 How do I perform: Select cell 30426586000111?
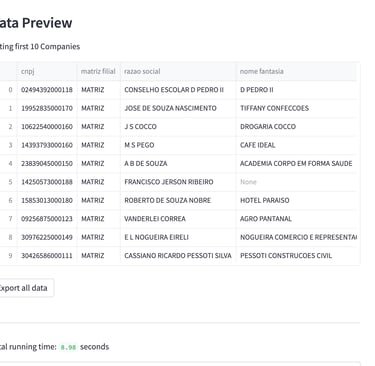pyautogui.click(x=47, y=256)
